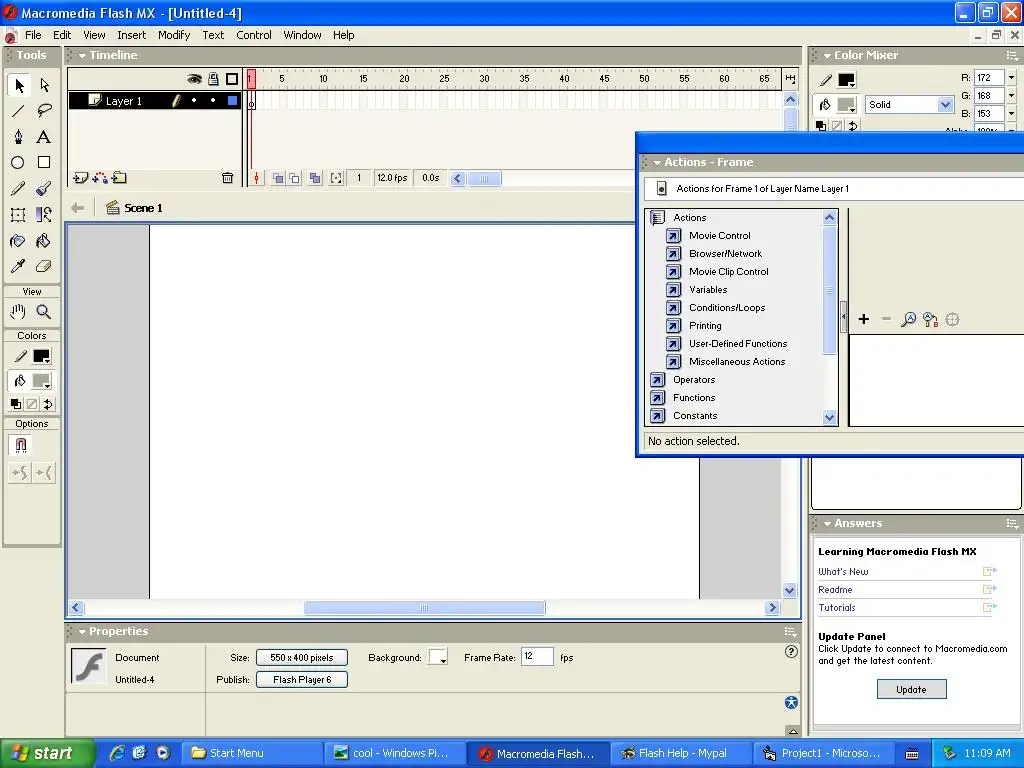
Task: Click the Add Motion Guide icon
Action: pyautogui.click(x=100, y=178)
